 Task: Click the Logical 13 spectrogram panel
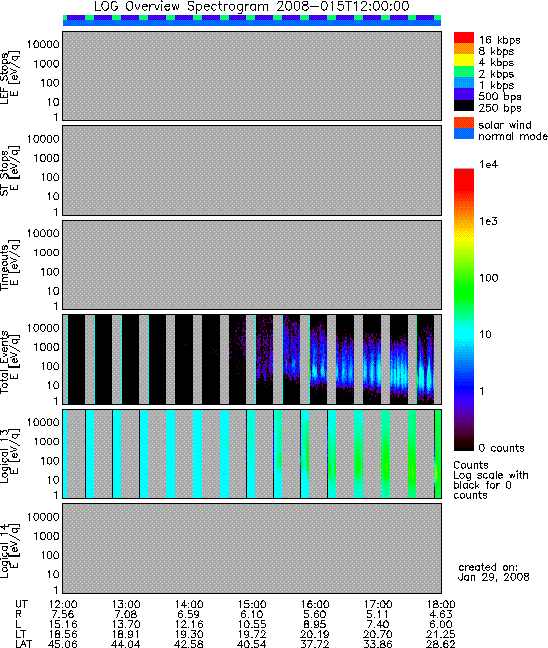point(252,454)
